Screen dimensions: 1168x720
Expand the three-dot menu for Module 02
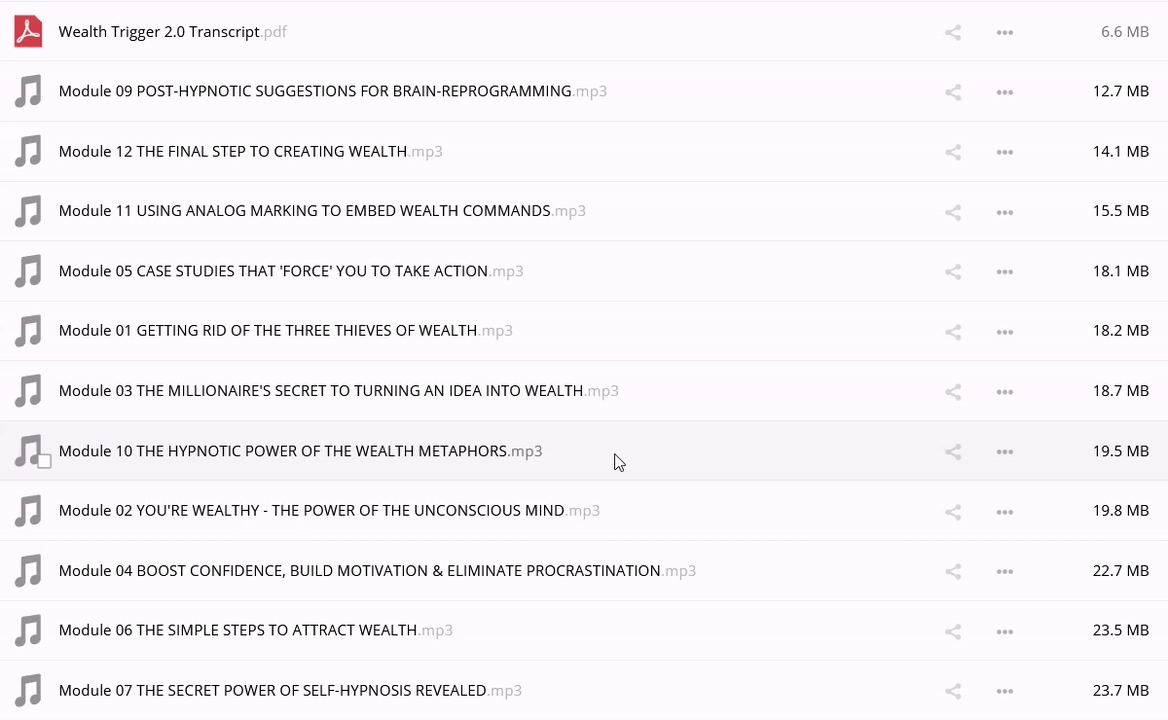click(x=1005, y=512)
